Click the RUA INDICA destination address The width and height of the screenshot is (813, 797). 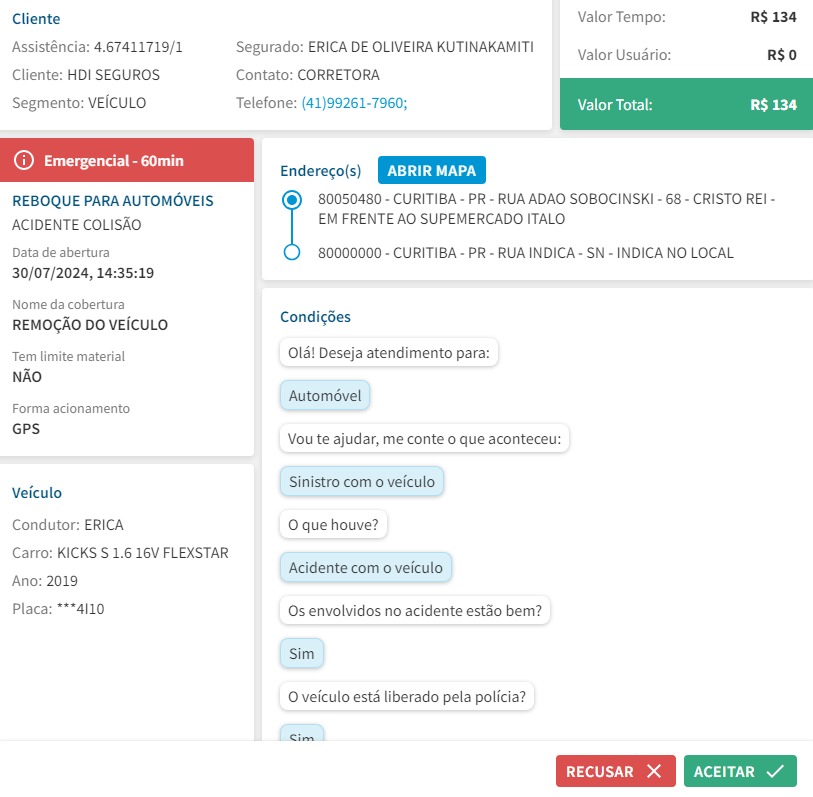525,253
